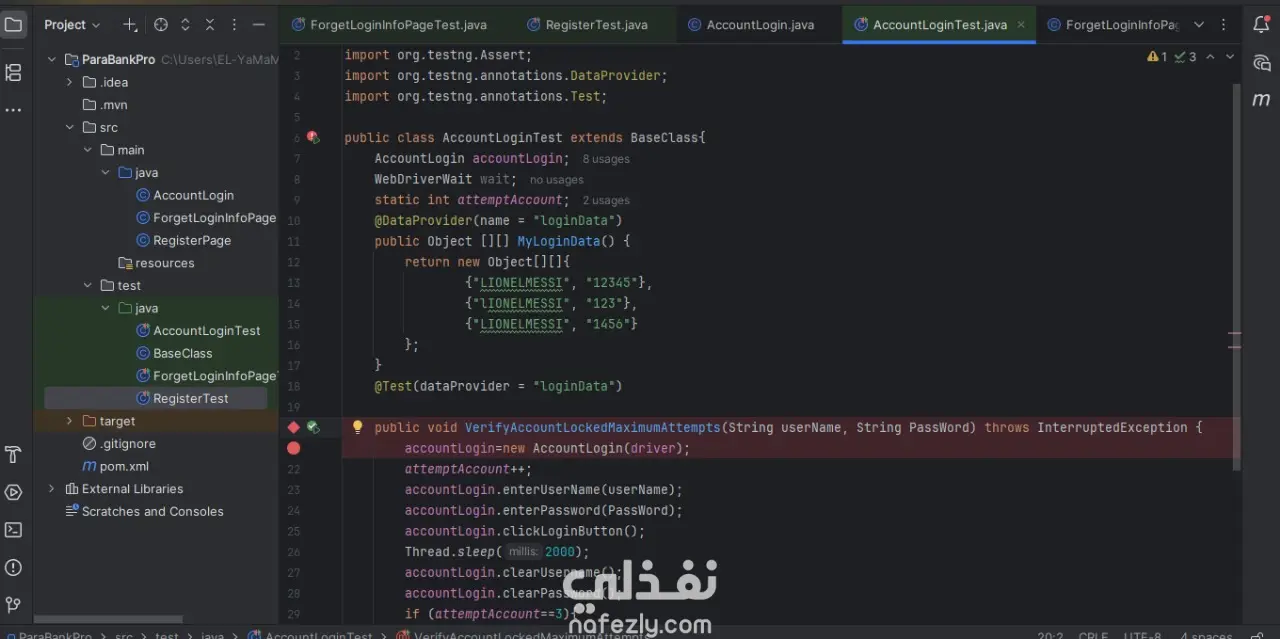This screenshot has height=639, width=1280.
Task: Click Collapse All in Project panel
Action: pos(209,24)
